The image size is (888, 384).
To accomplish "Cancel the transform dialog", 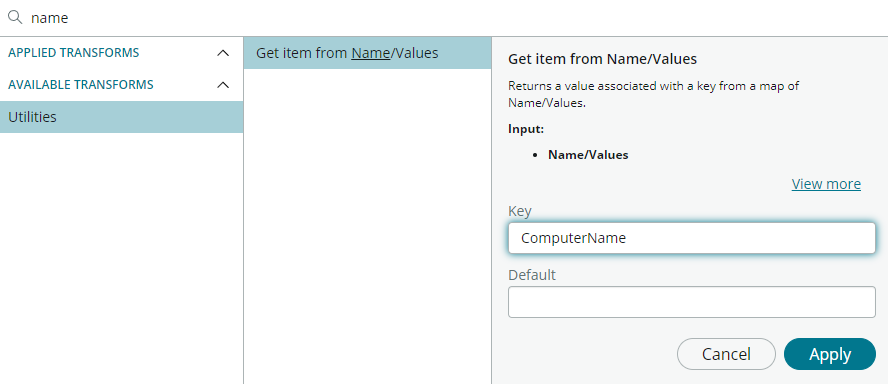I will point(726,354).
